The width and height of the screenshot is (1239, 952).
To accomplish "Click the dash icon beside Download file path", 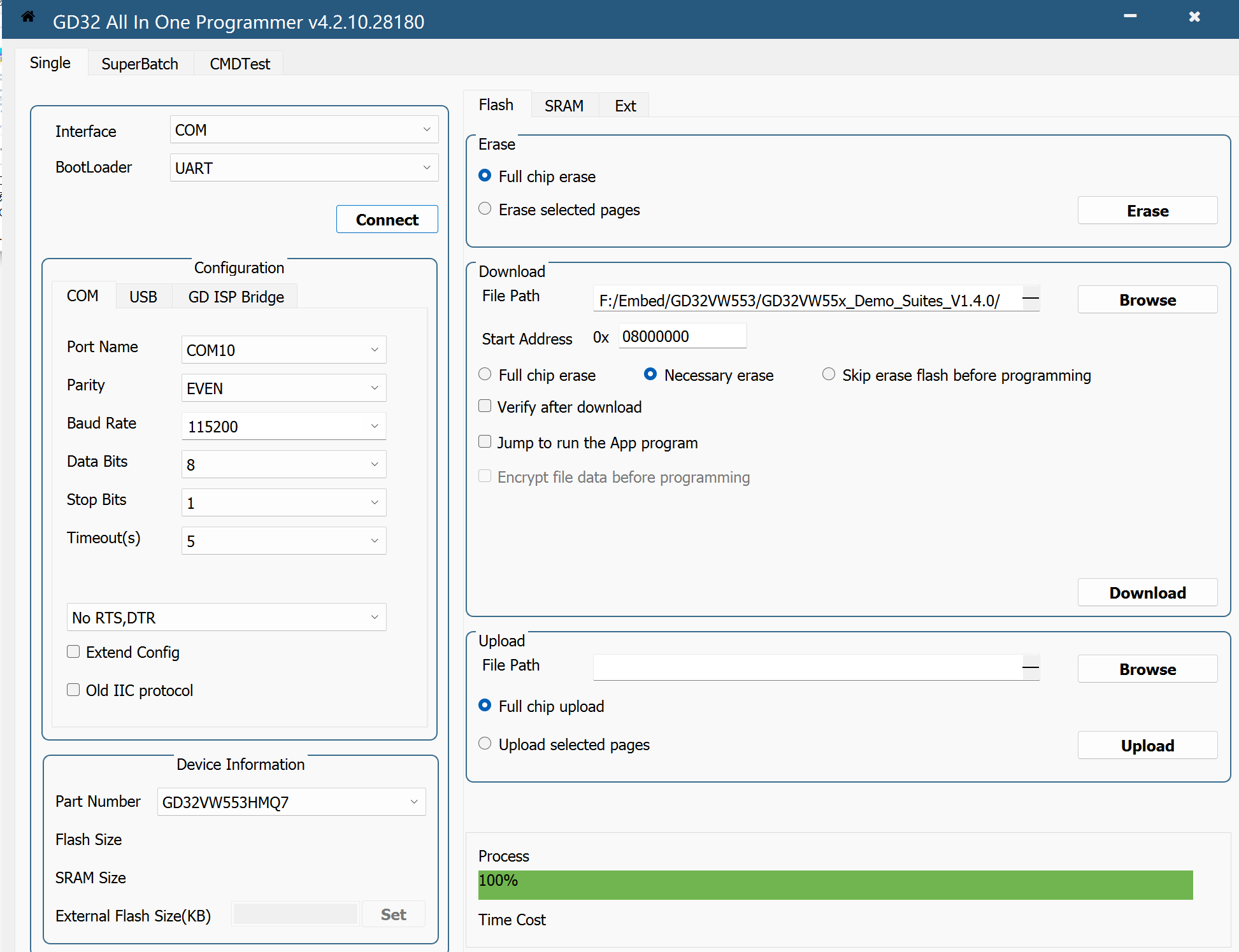I will (1030, 298).
